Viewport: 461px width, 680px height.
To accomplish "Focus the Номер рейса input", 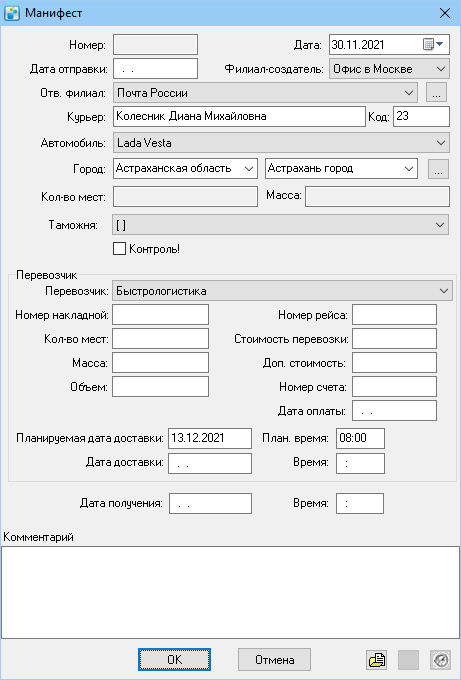I will pyautogui.click(x=394, y=314).
